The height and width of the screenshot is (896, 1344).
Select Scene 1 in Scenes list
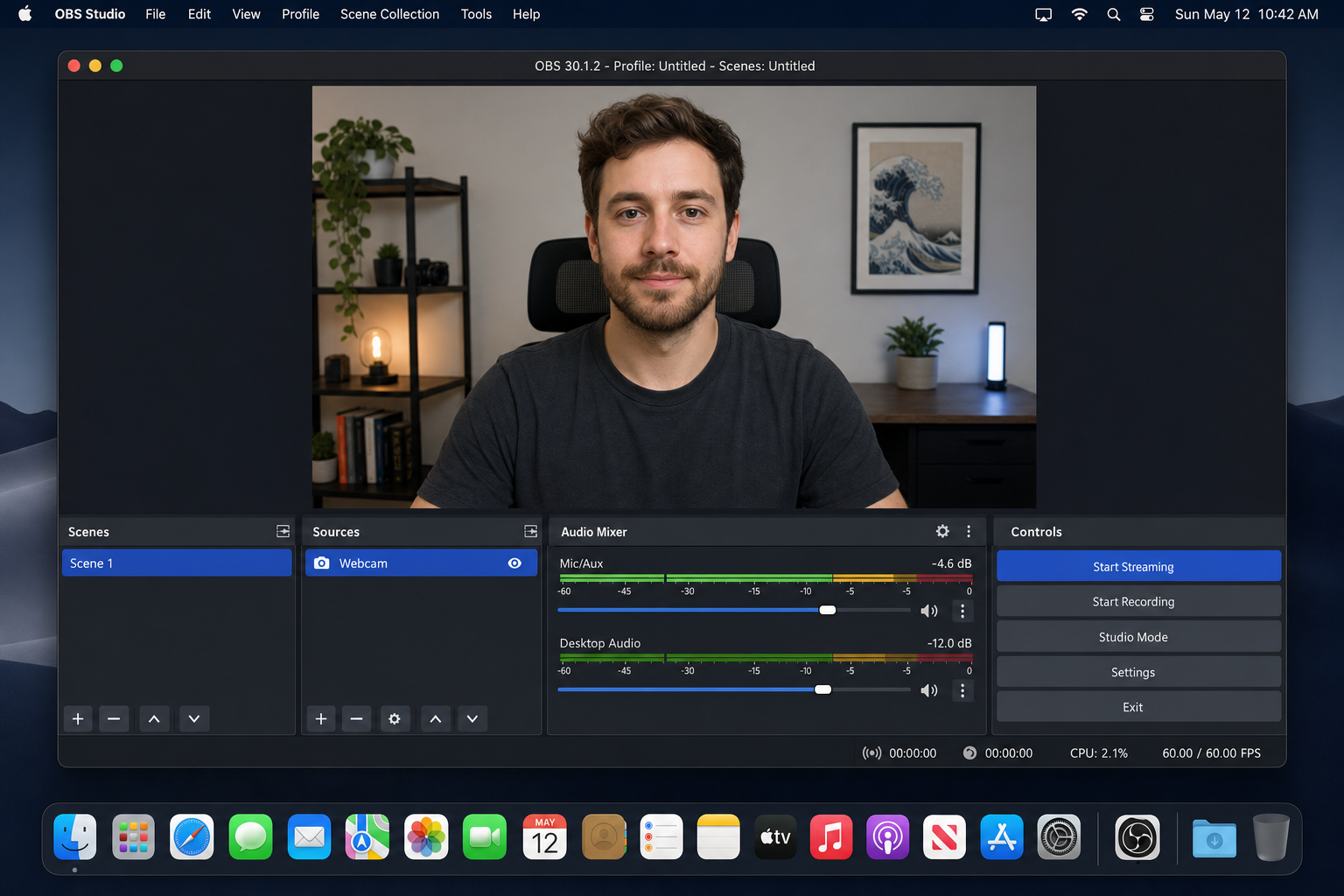tap(177, 563)
